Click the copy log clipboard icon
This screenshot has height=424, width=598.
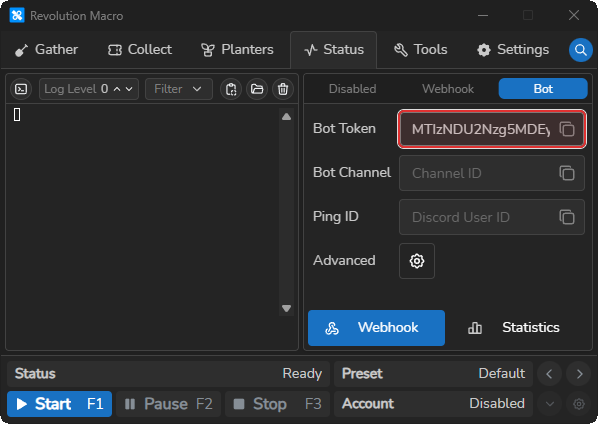coord(231,89)
